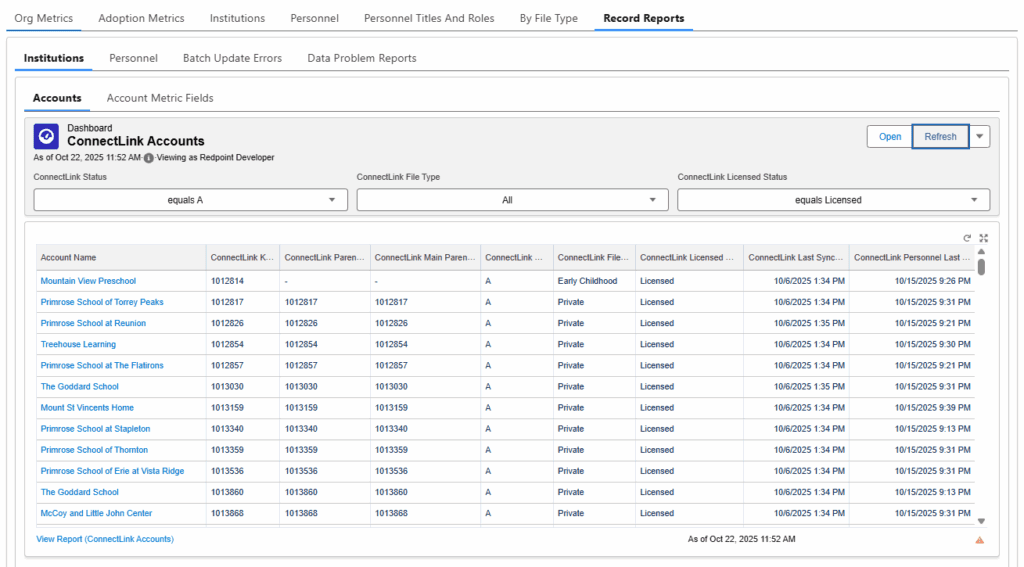Open Treehouse Learning account link

click(78, 344)
